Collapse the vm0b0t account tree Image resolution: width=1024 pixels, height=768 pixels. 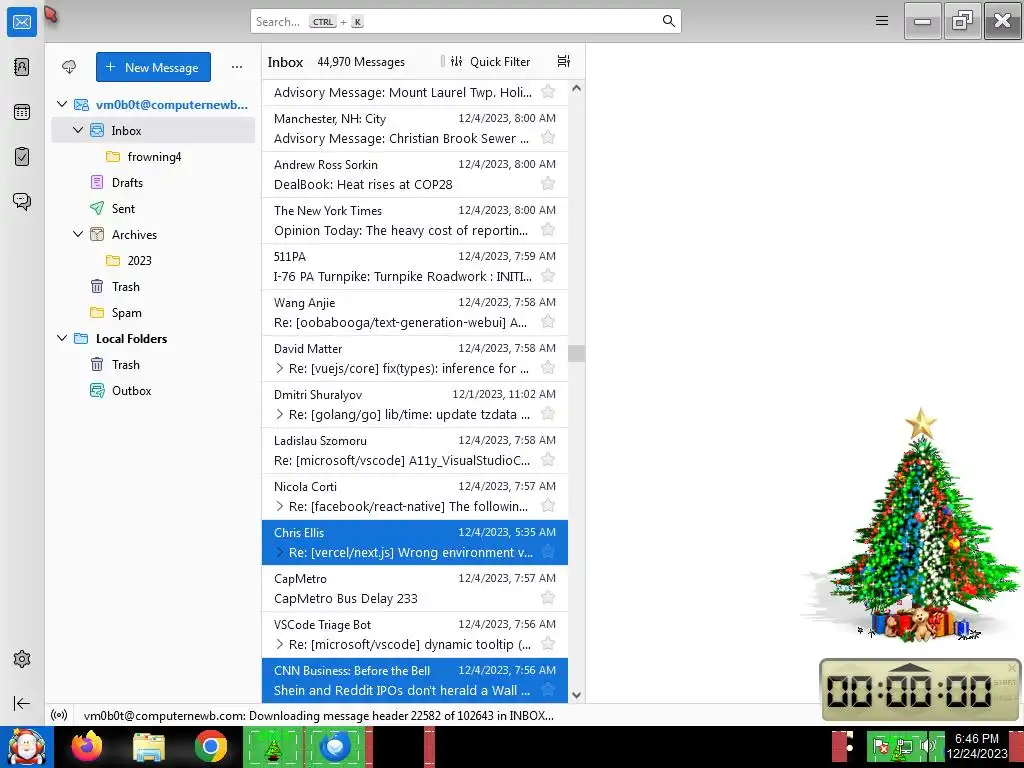click(62, 104)
